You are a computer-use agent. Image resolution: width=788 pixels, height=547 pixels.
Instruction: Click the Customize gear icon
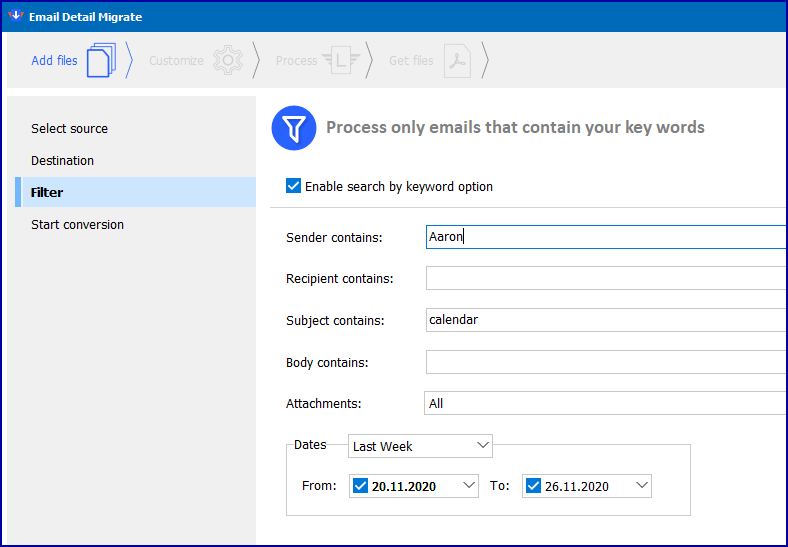point(228,60)
